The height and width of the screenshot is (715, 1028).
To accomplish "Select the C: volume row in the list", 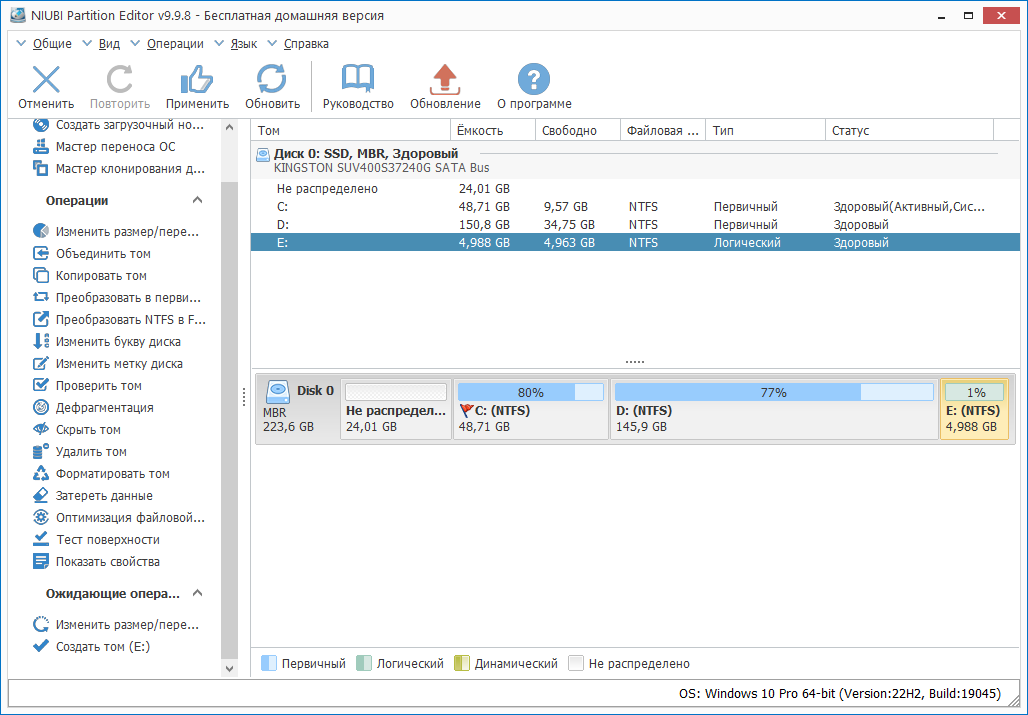I will [635, 207].
